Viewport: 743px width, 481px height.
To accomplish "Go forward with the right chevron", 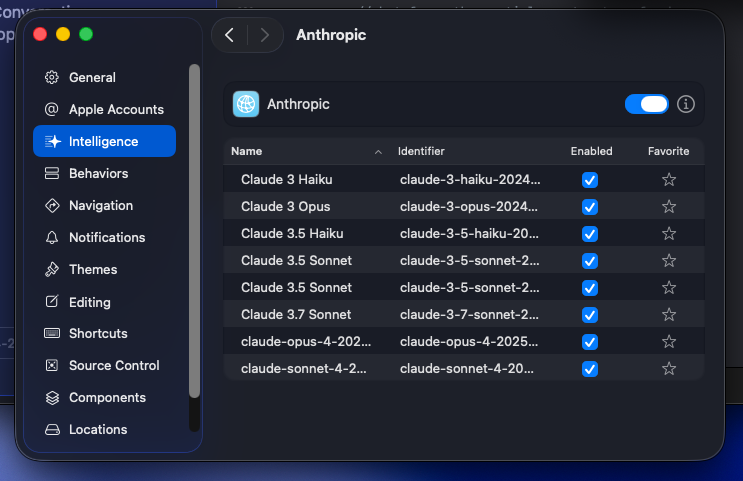I will 265,35.
